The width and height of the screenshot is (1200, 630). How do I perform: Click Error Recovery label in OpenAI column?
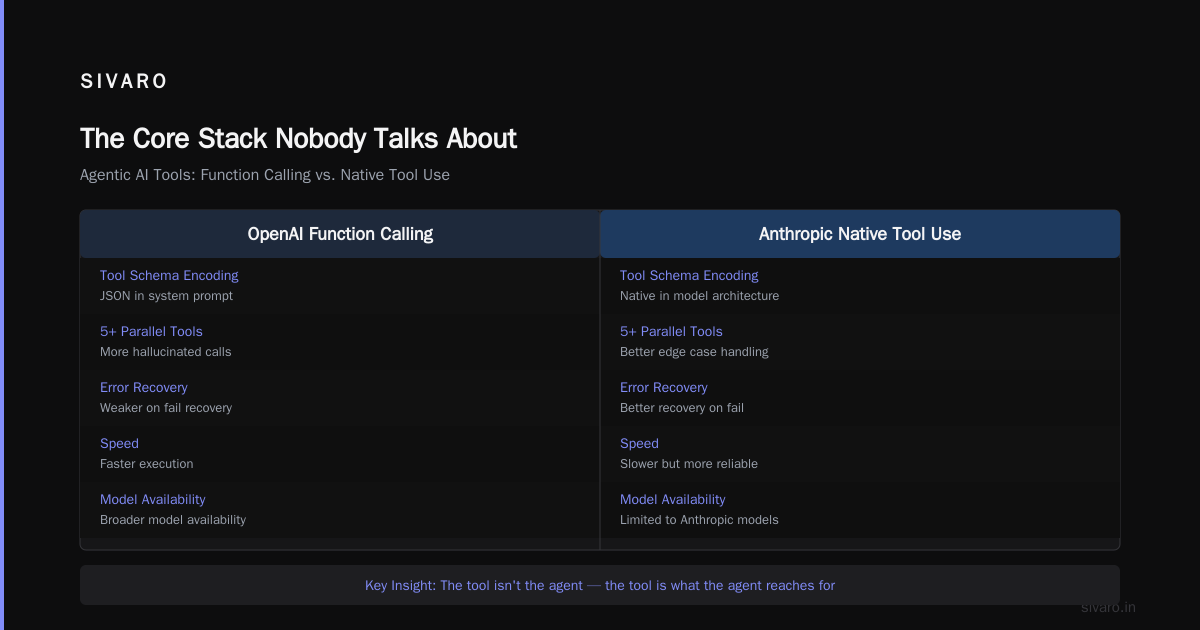tap(144, 387)
